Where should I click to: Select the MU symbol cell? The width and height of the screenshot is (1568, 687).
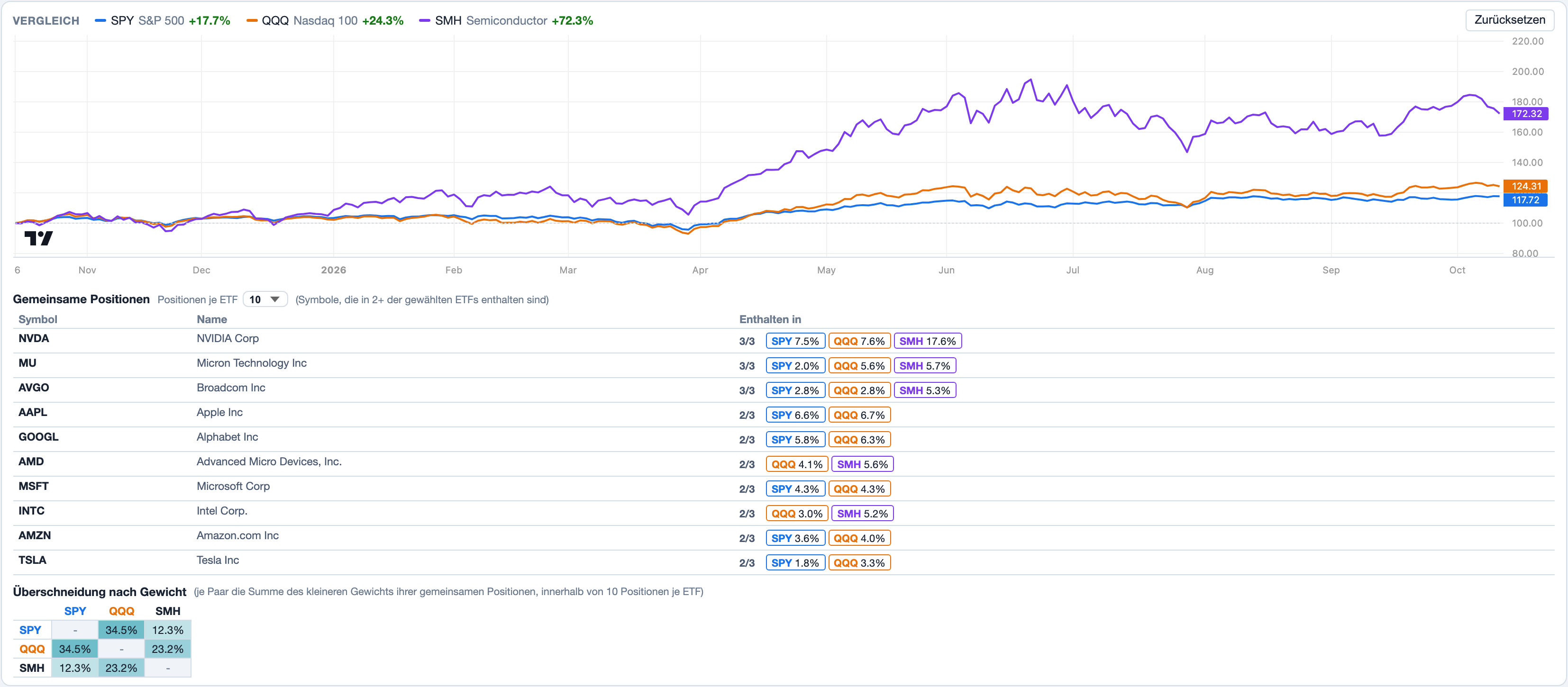(27, 363)
